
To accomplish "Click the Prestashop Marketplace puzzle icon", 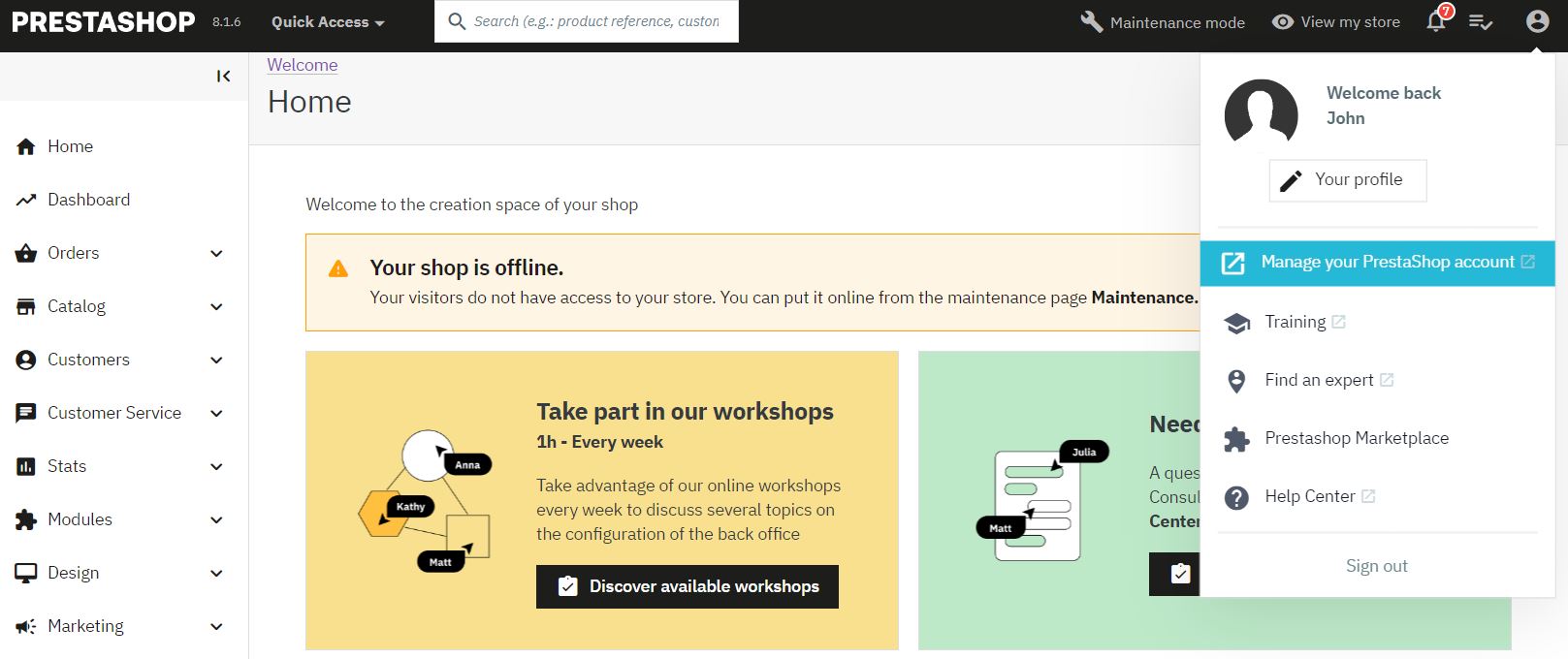I will coord(1236,439).
